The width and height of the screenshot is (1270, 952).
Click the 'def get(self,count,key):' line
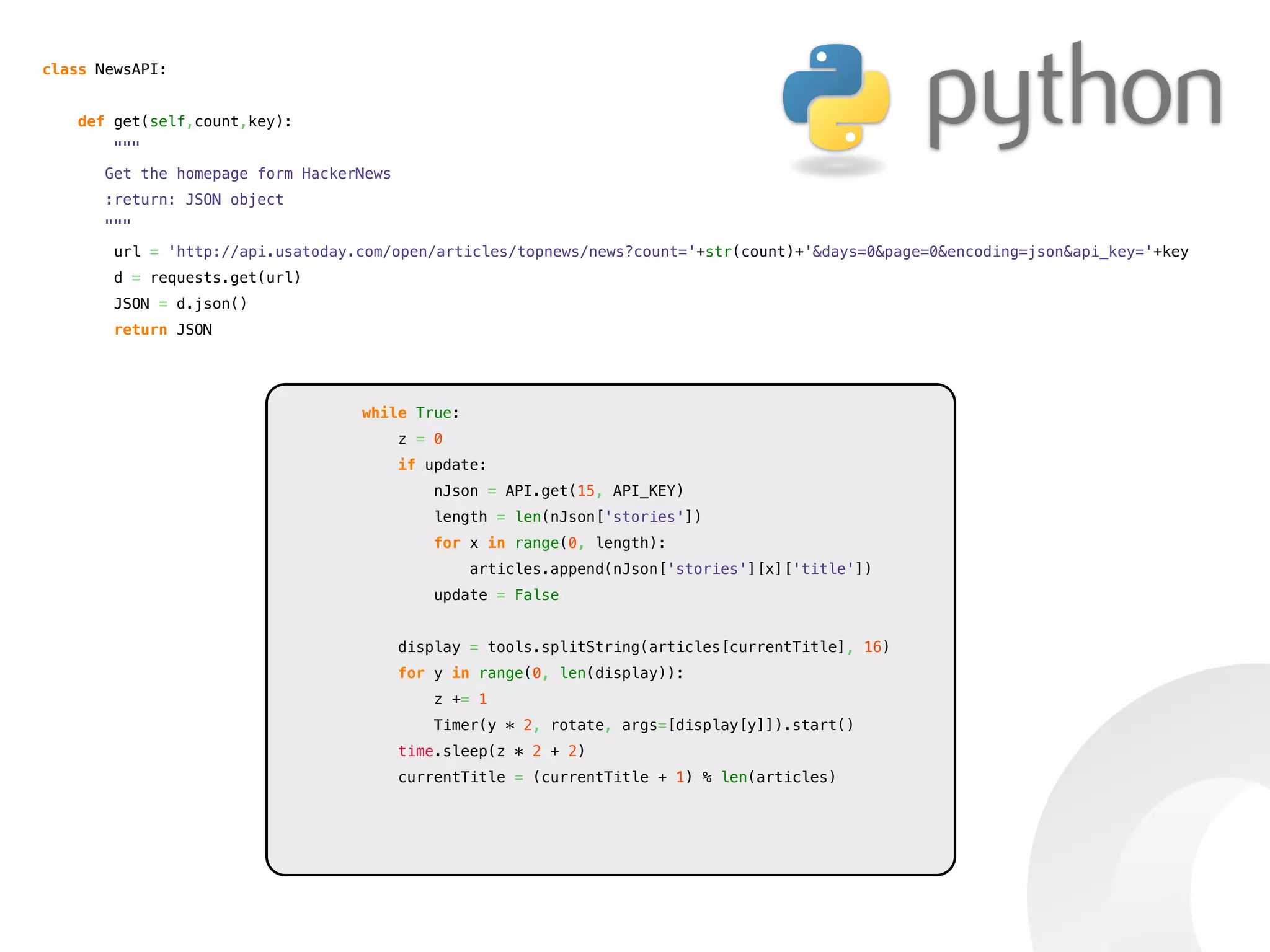185,121
